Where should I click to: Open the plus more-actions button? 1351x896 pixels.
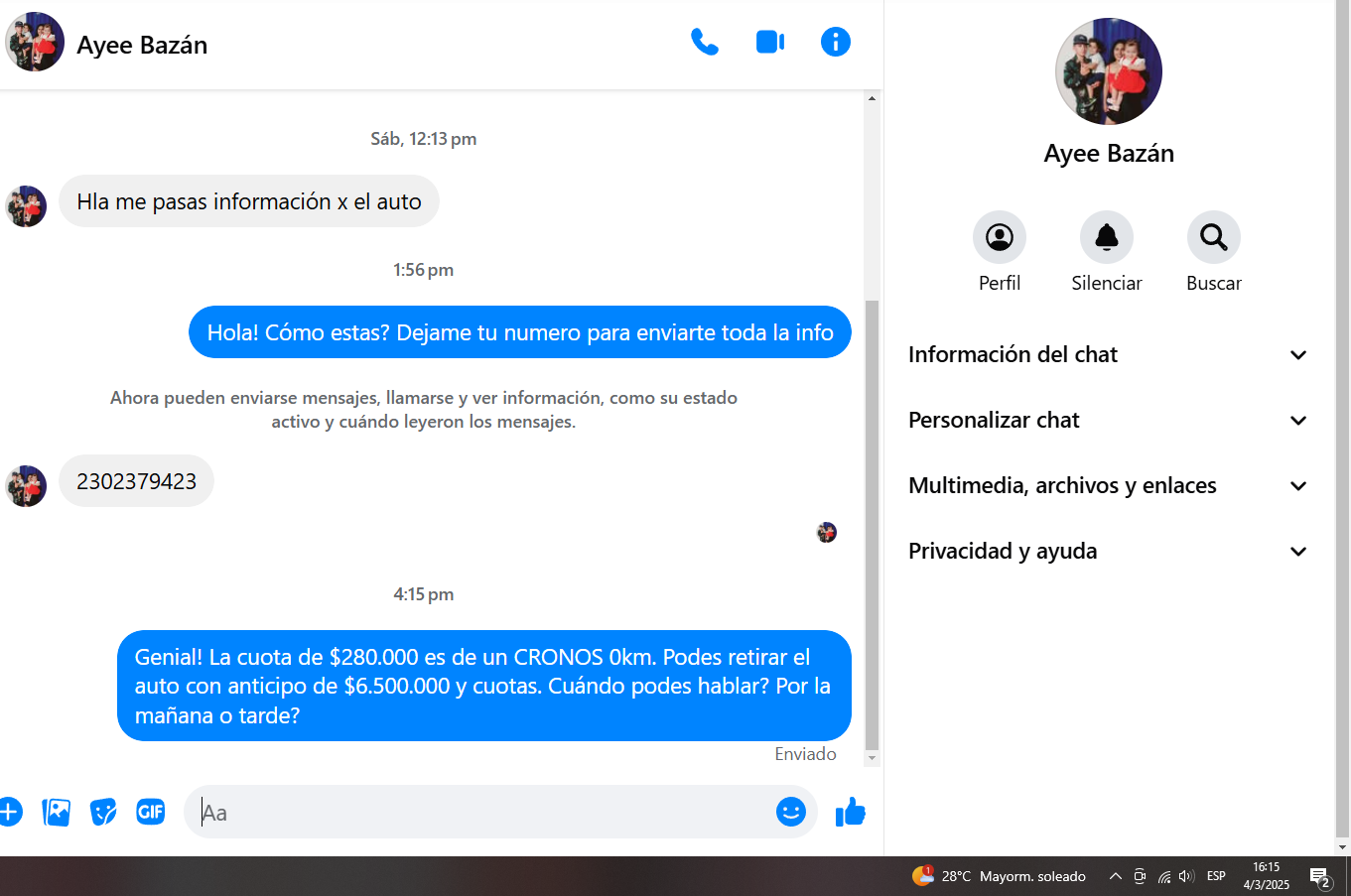[9, 812]
